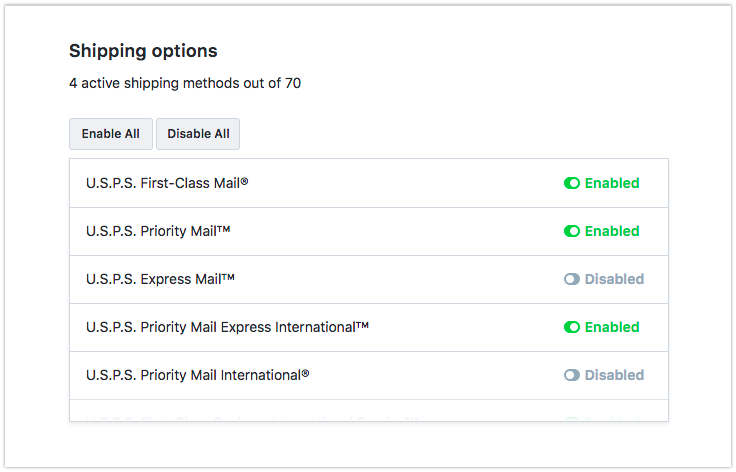This screenshot has width=736, height=472.
Task: Enable the U.S.P.S. Express Mail switch
Action: click(x=572, y=280)
